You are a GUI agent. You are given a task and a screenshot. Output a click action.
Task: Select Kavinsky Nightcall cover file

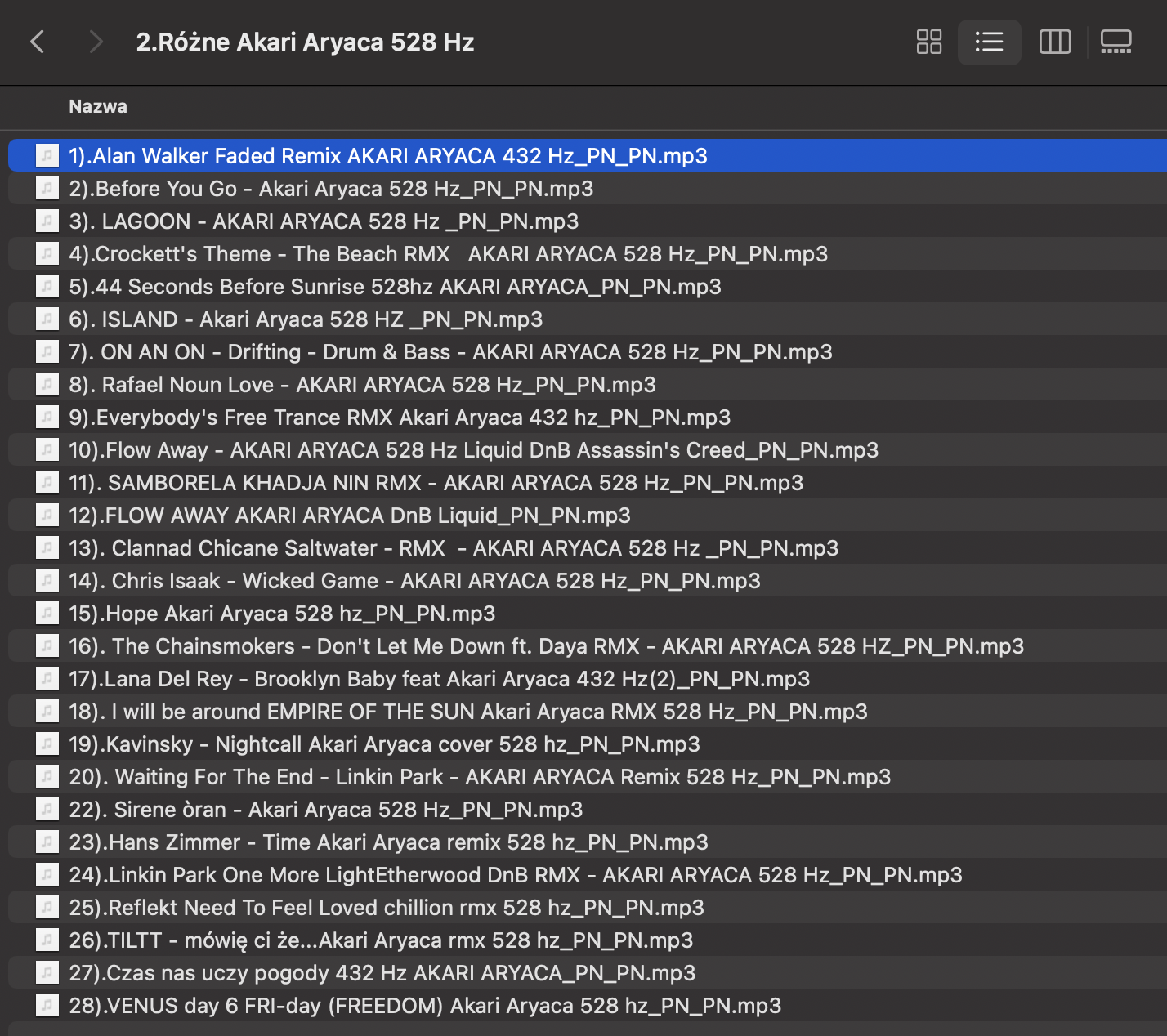(x=384, y=744)
